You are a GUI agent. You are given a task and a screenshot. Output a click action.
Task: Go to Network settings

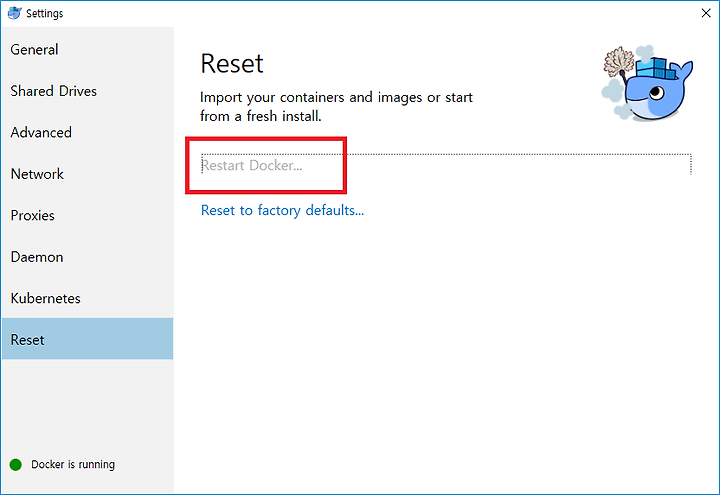[87, 174]
